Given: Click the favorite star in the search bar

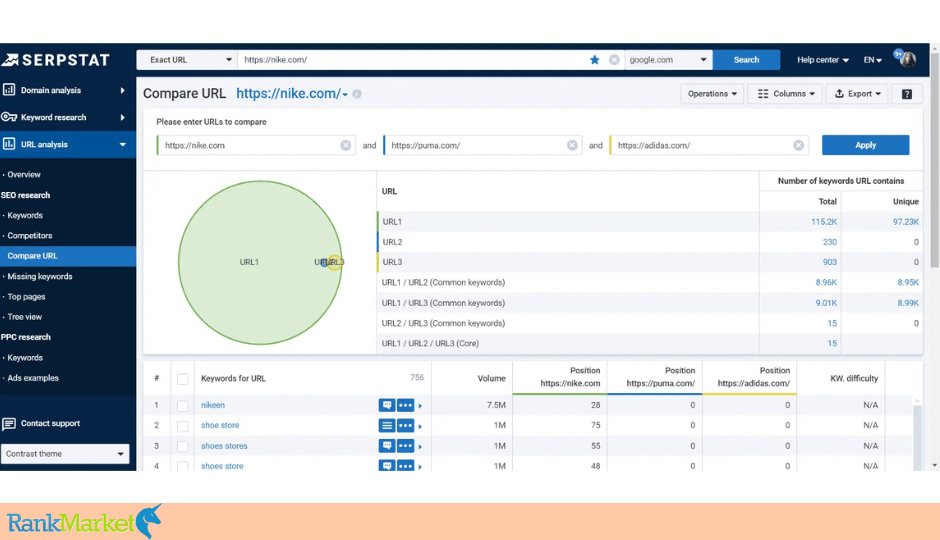Looking at the screenshot, I should [x=594, y=59].
